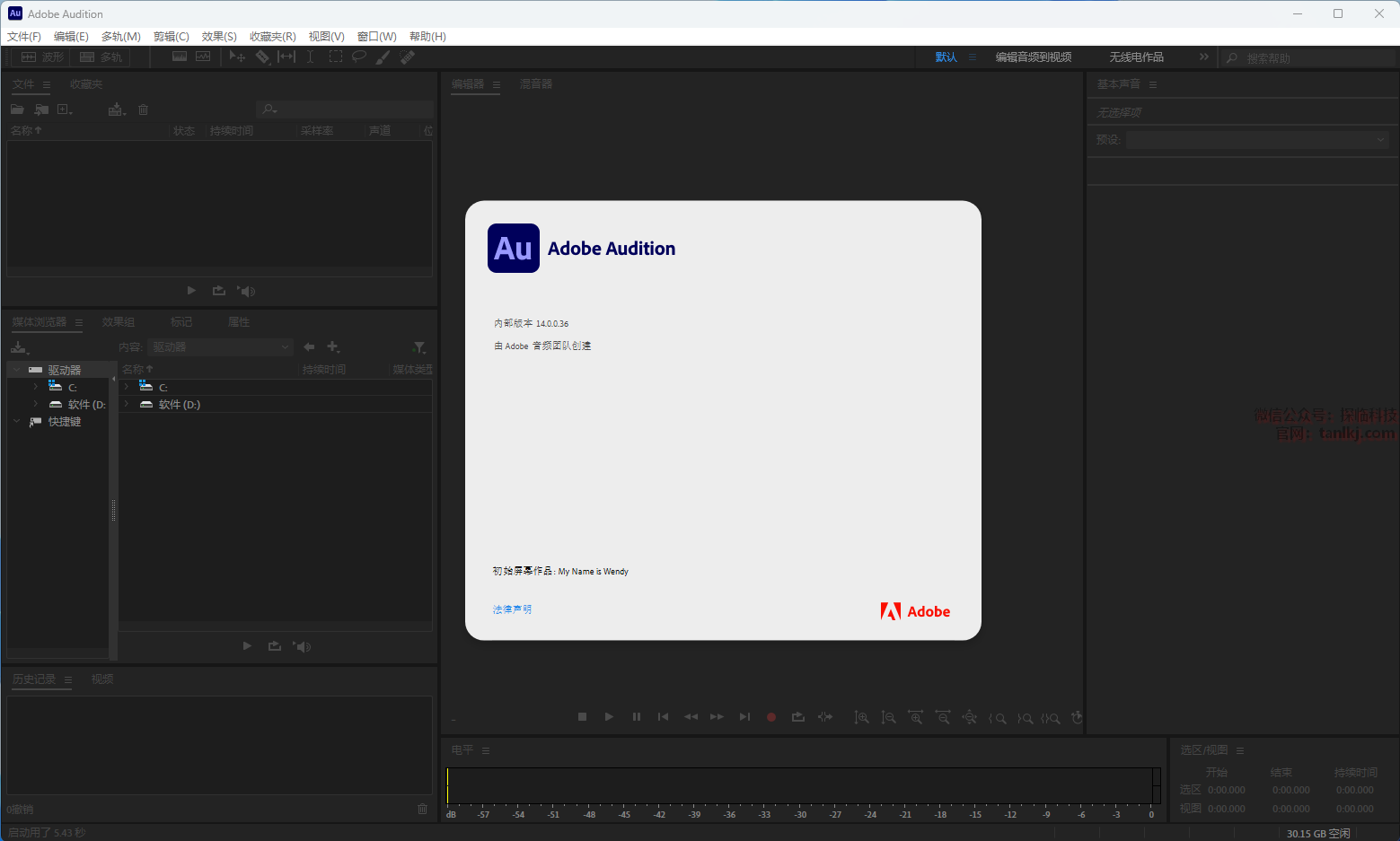Expand the C: drive in the folder tree
This screenshot has height=841, width=1400.
point(36,387)
